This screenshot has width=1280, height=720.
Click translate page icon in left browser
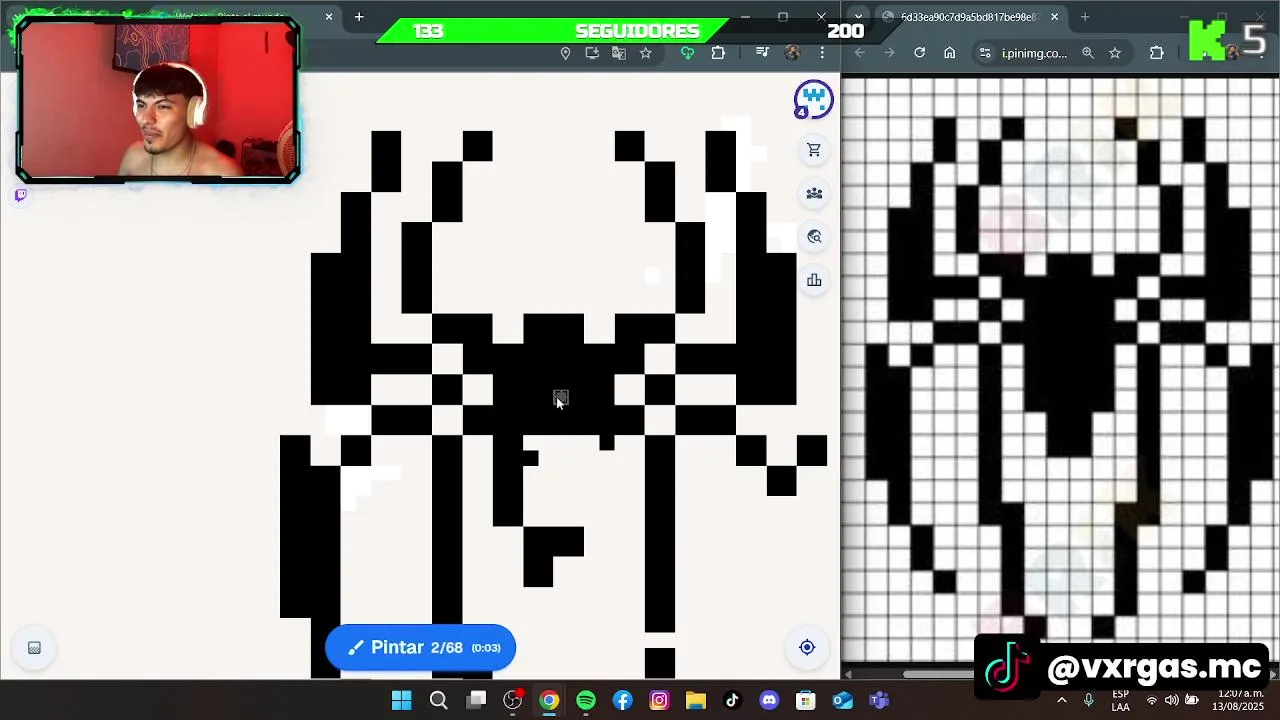pos(619,53)
